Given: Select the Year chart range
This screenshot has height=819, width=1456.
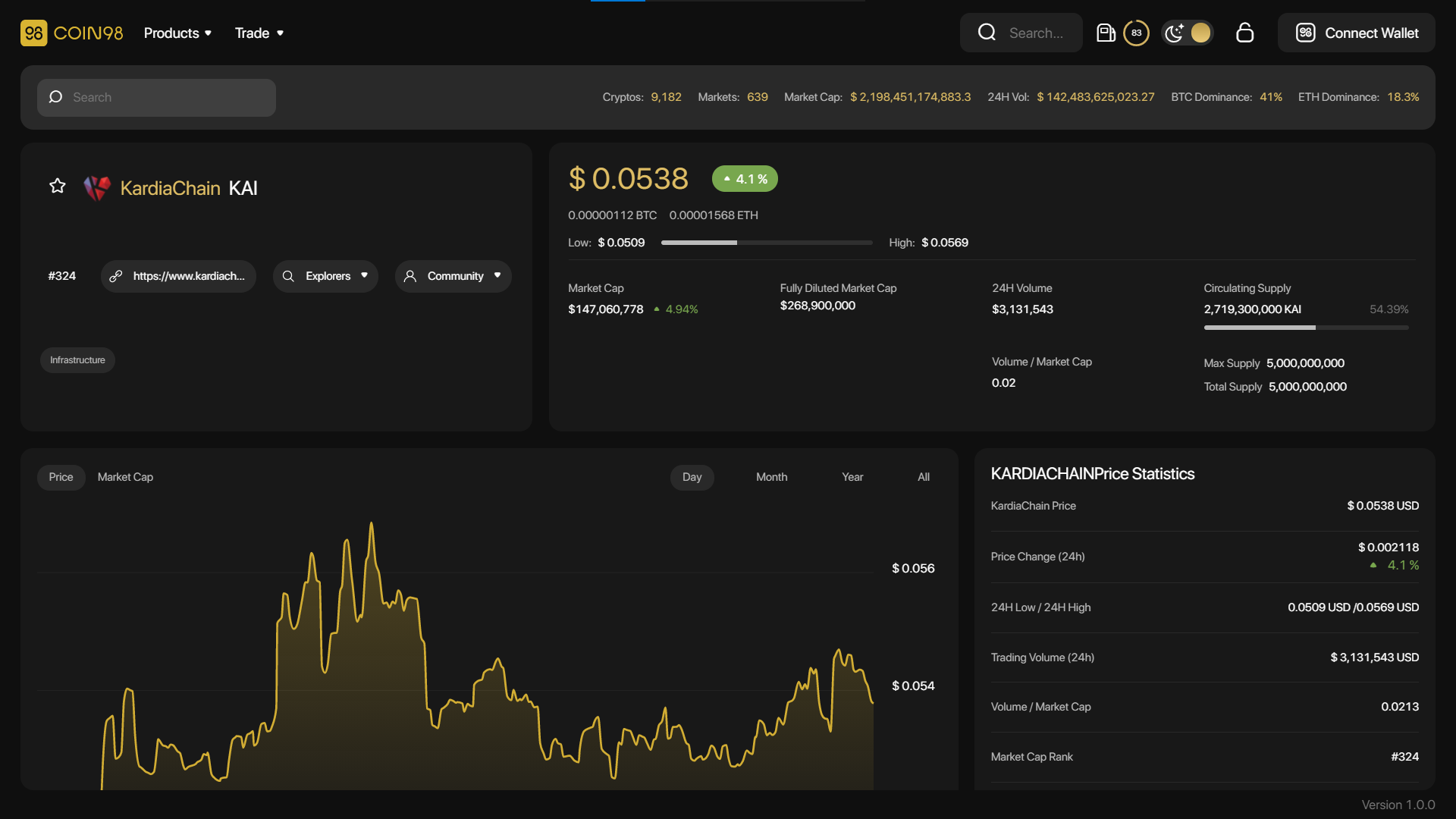Looking at the screenshot, I should click(x=852, y=477).
